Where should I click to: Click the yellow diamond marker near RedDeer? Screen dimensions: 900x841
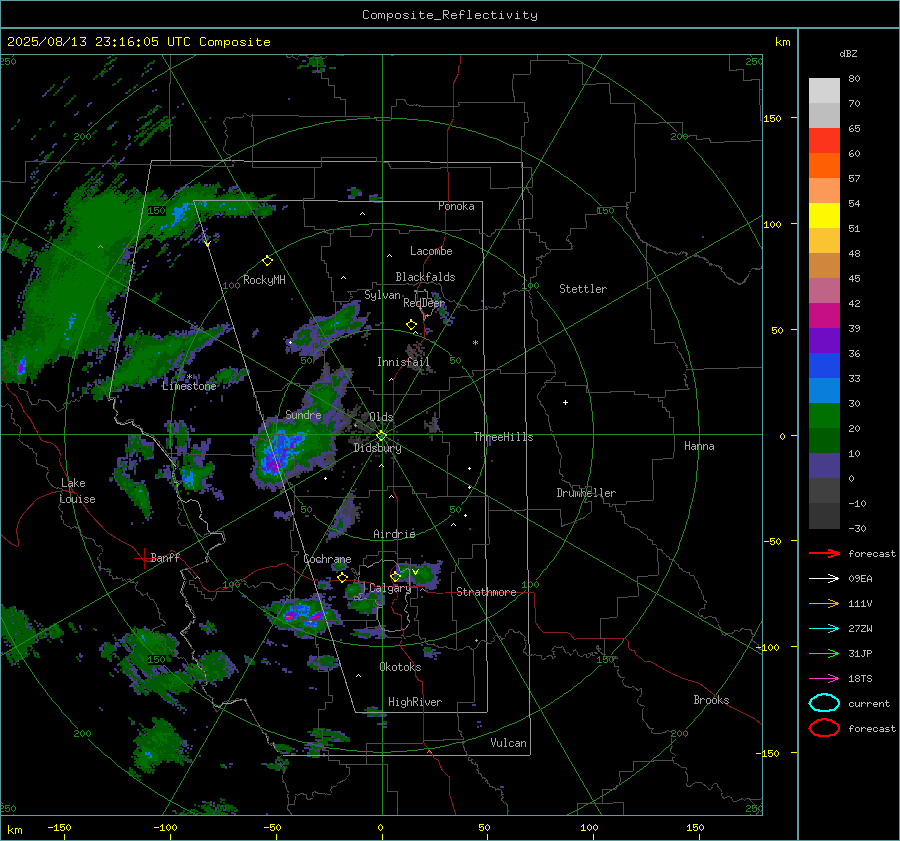(411, 325)
